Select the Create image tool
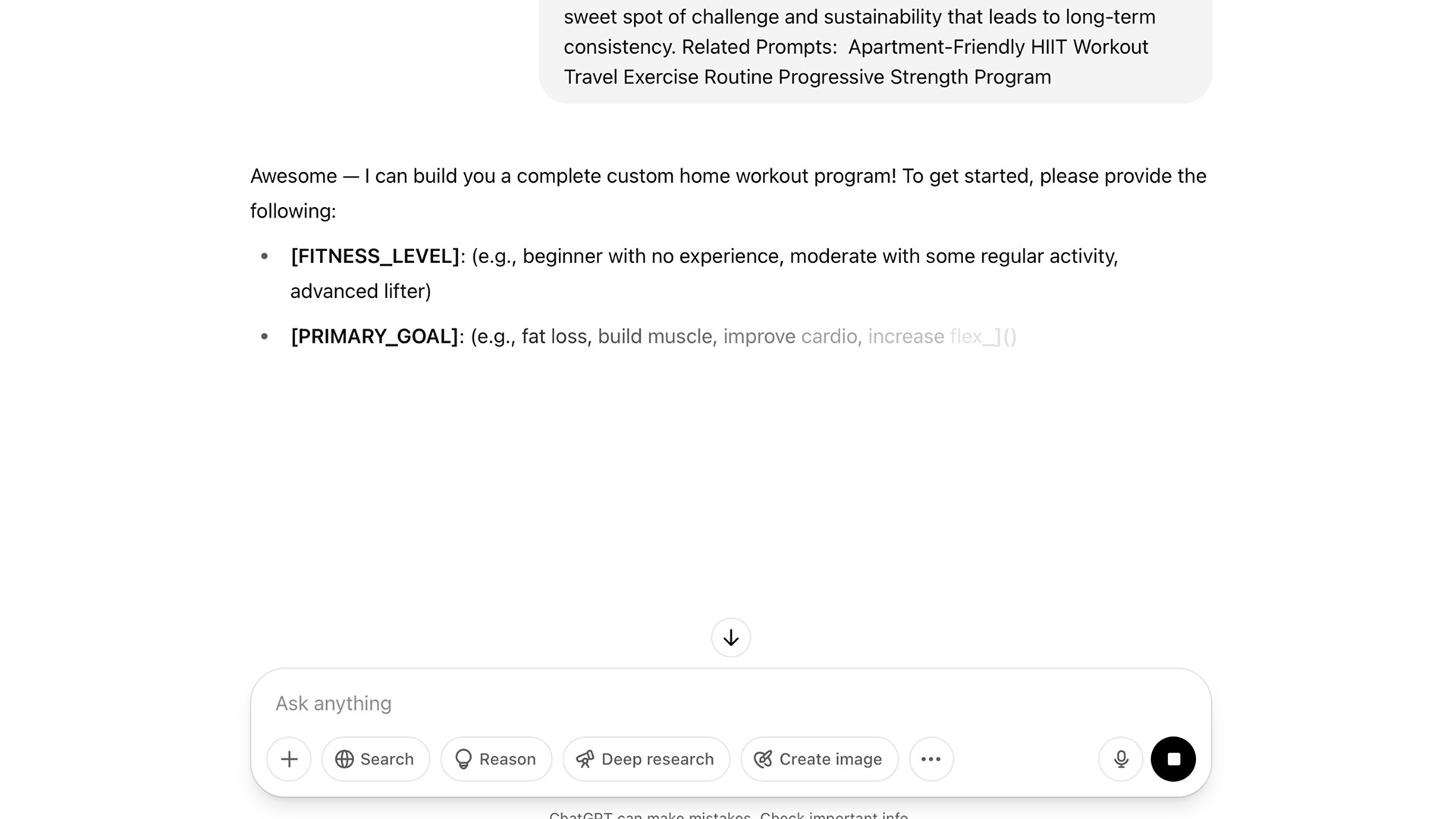 [x=820, y=759]
